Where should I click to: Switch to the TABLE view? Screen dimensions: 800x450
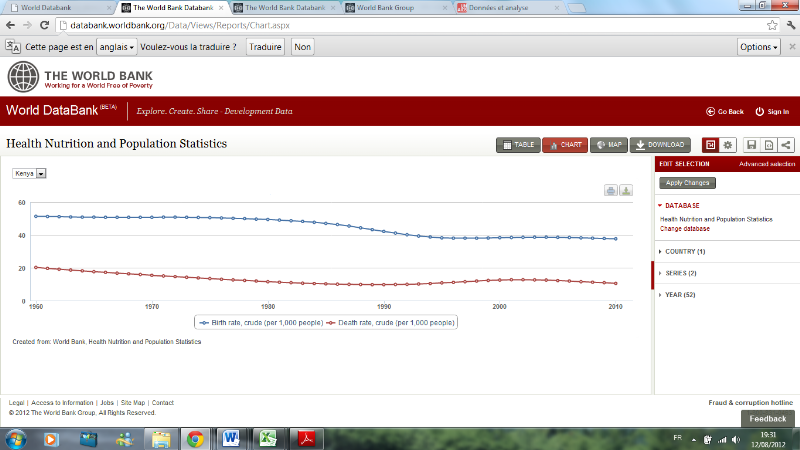click(518, 145)
